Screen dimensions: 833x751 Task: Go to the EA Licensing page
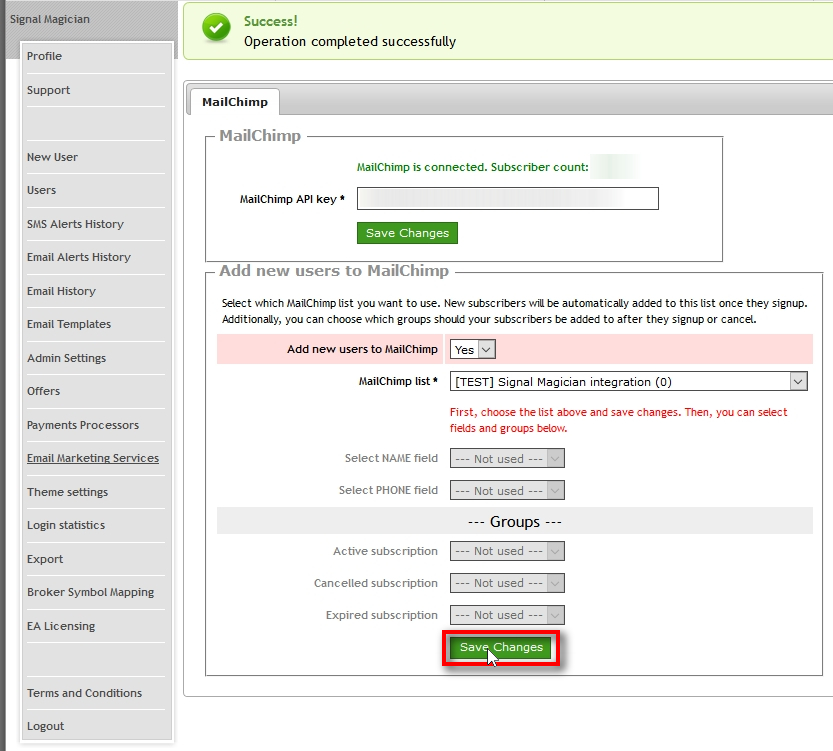click(61, 626)
